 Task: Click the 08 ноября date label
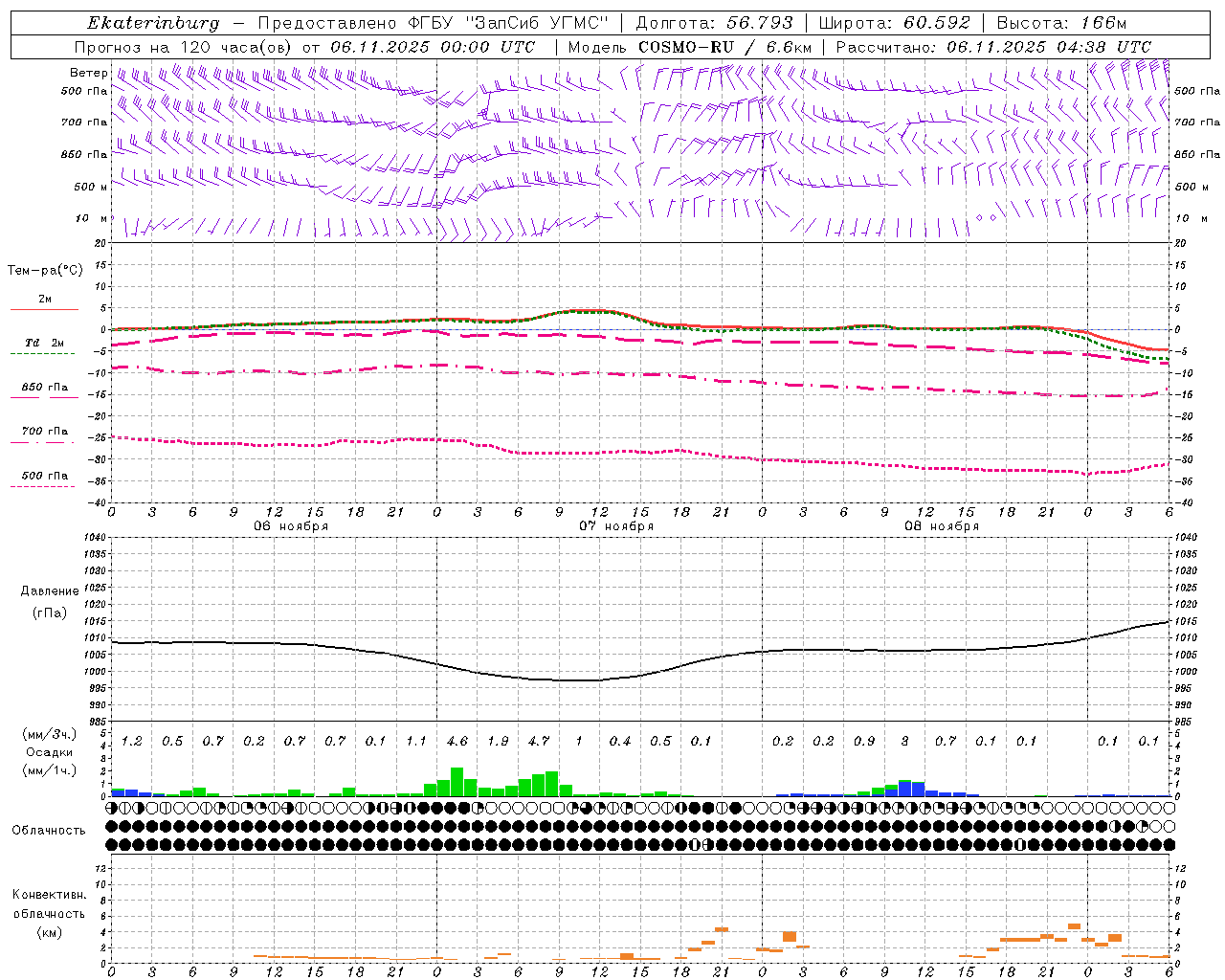(942, 526)
